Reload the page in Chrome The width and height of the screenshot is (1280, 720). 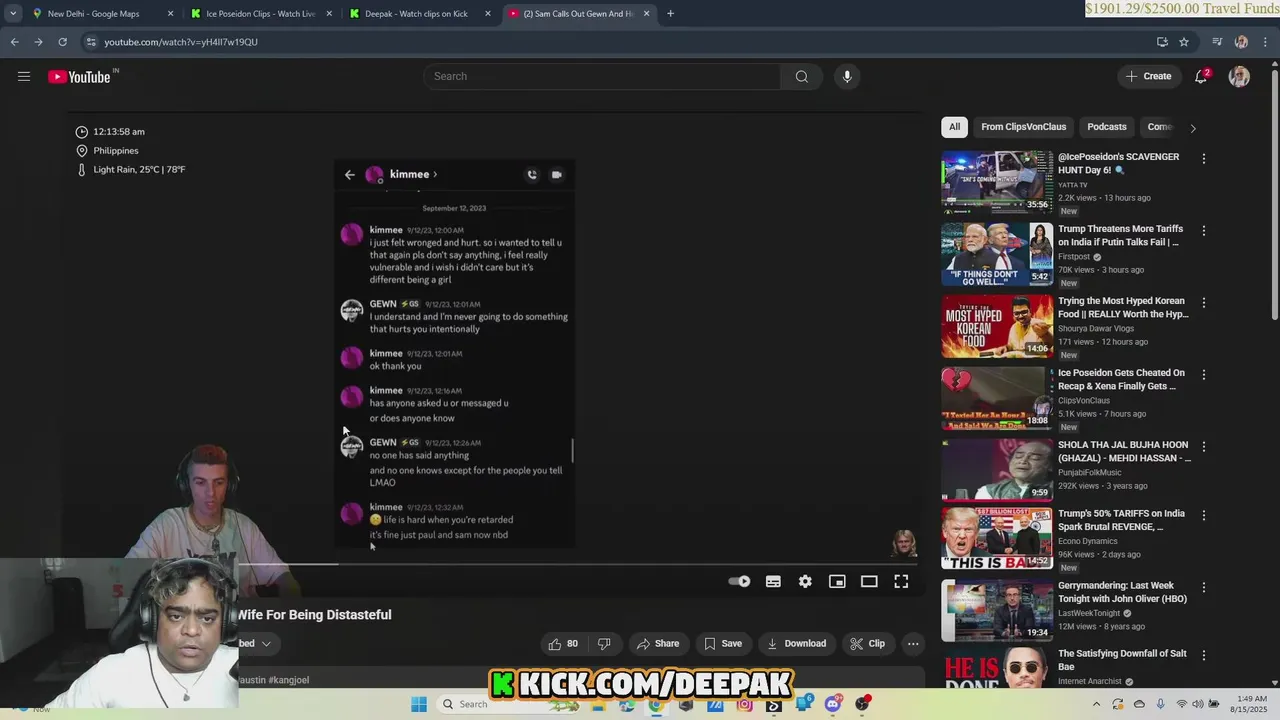coord(62,42)
